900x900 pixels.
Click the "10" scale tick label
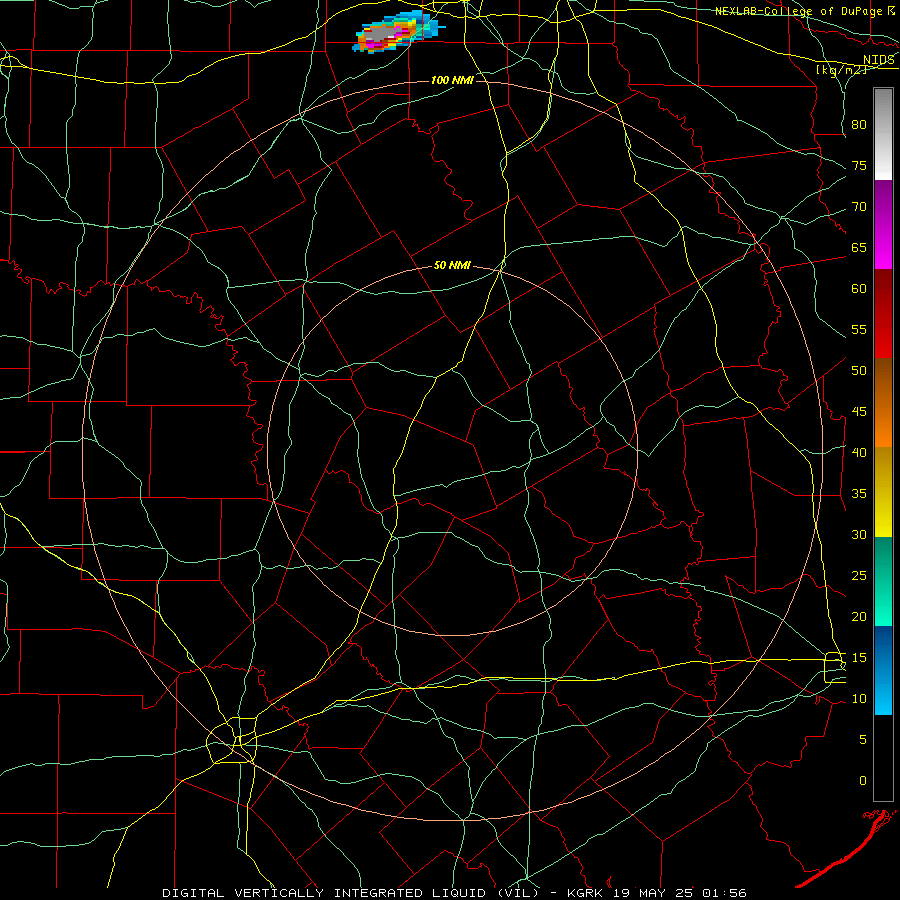[x=859, y=699]
